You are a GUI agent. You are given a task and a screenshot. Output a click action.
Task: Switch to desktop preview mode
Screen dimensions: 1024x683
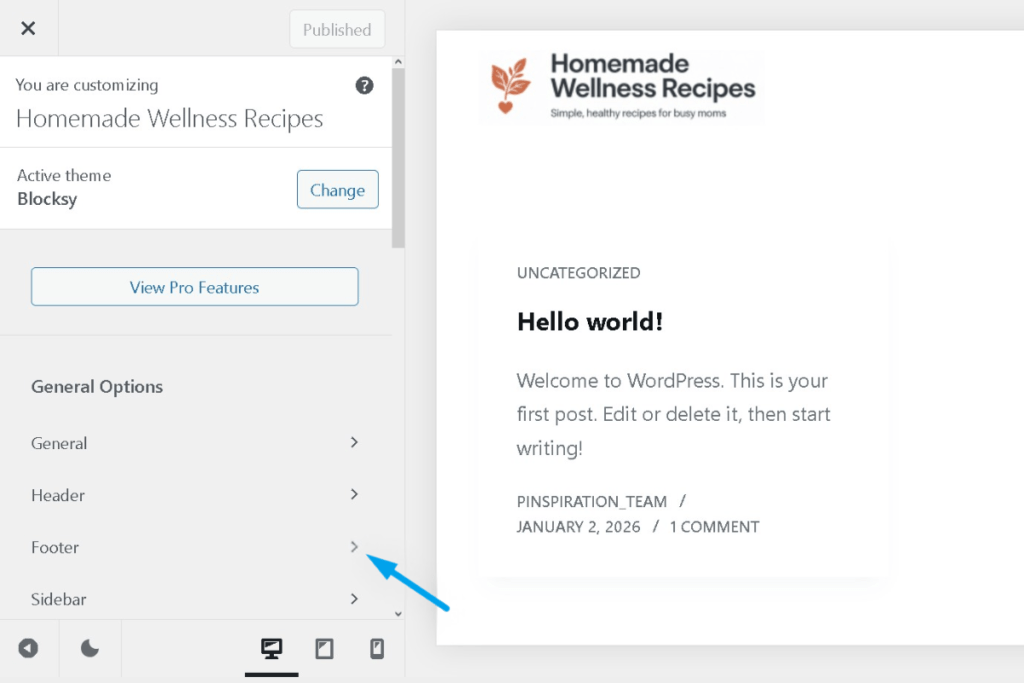(271, 648)
